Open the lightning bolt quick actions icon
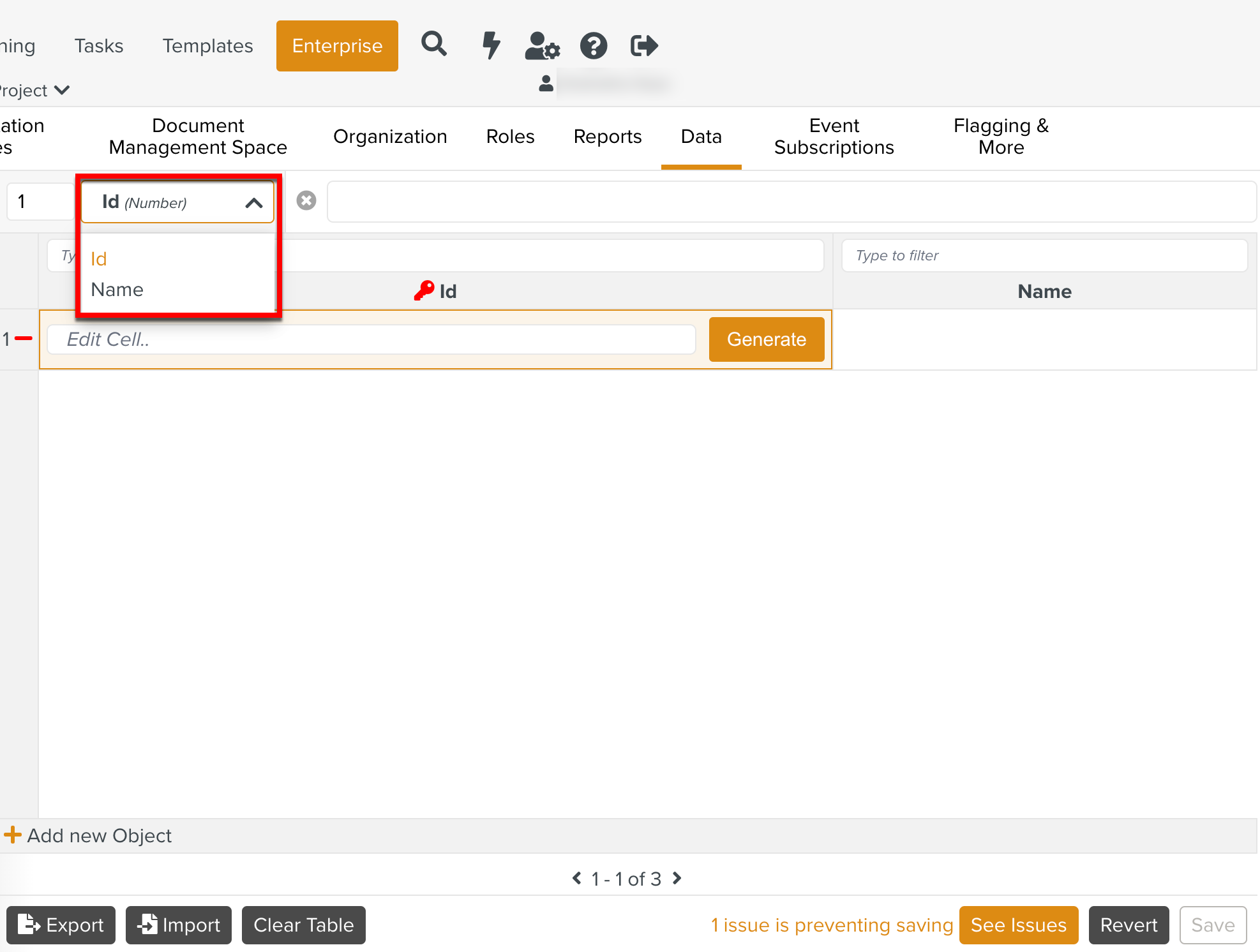Viewport: 1260px width, 952px height. (x=490, y=45)
